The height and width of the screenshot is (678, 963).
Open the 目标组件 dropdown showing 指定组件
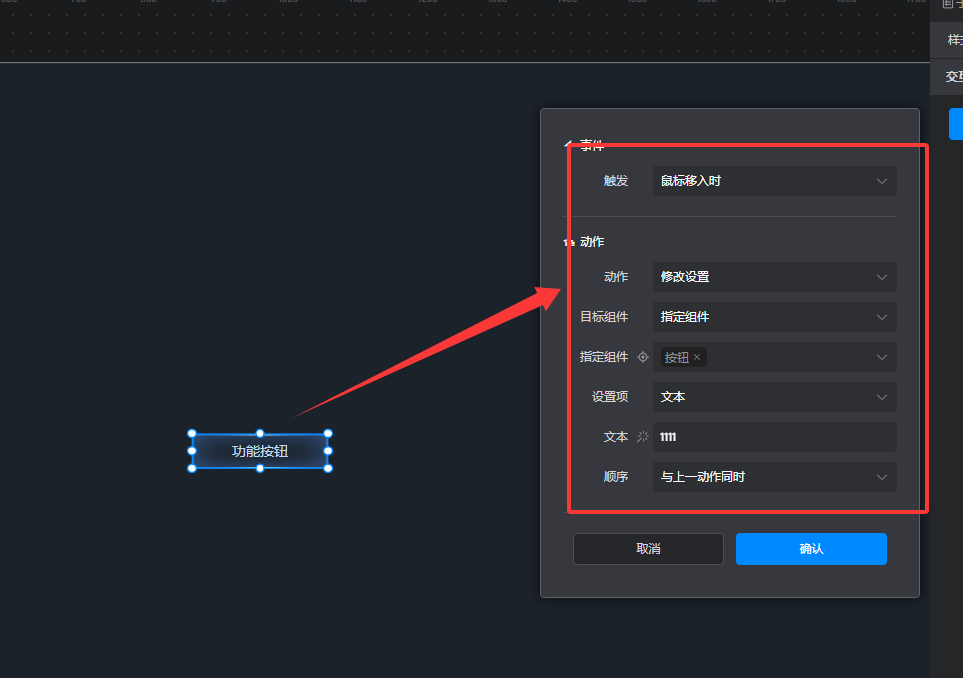pos(774,317)
